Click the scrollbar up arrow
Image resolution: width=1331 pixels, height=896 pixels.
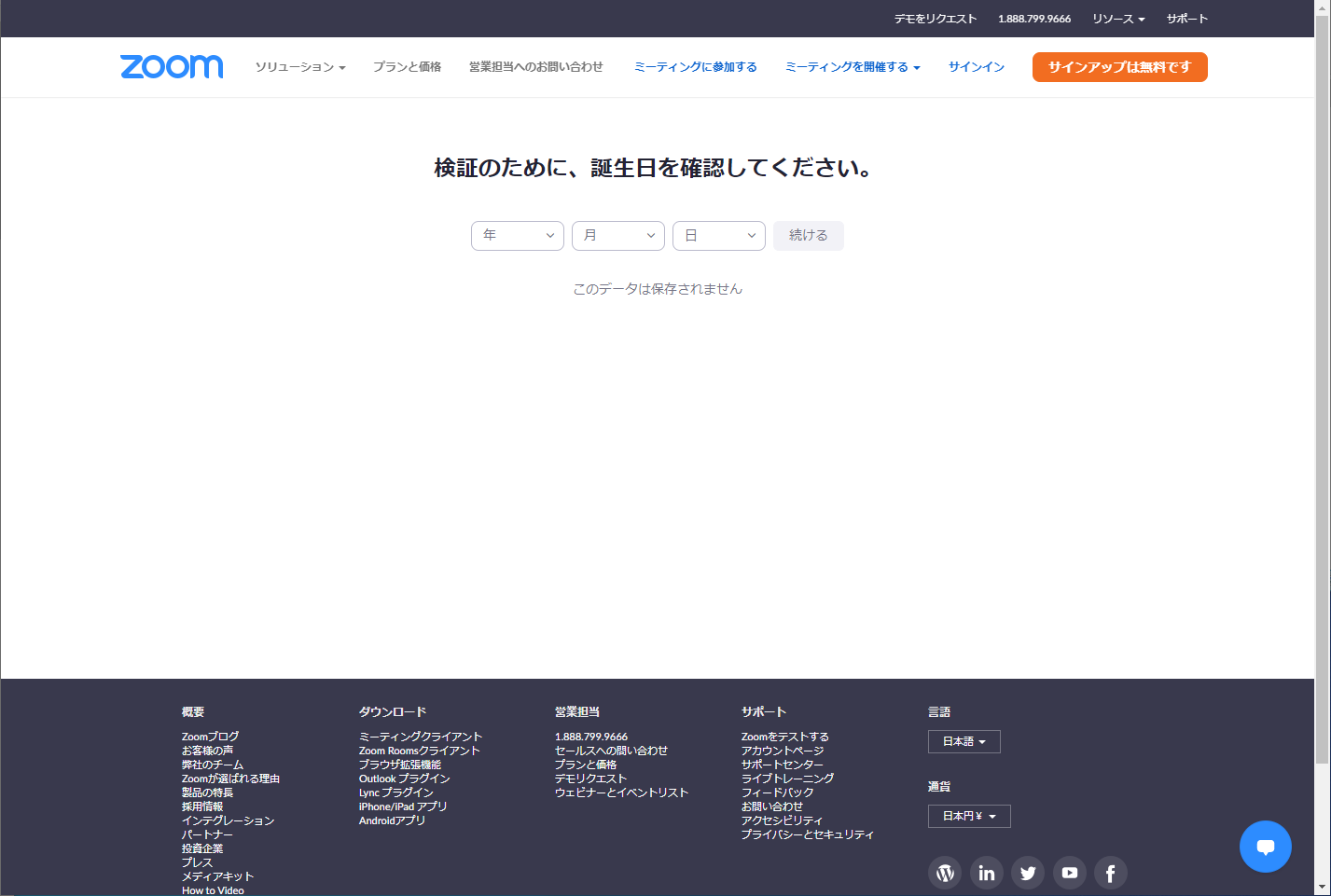(x=1323, y=7)
